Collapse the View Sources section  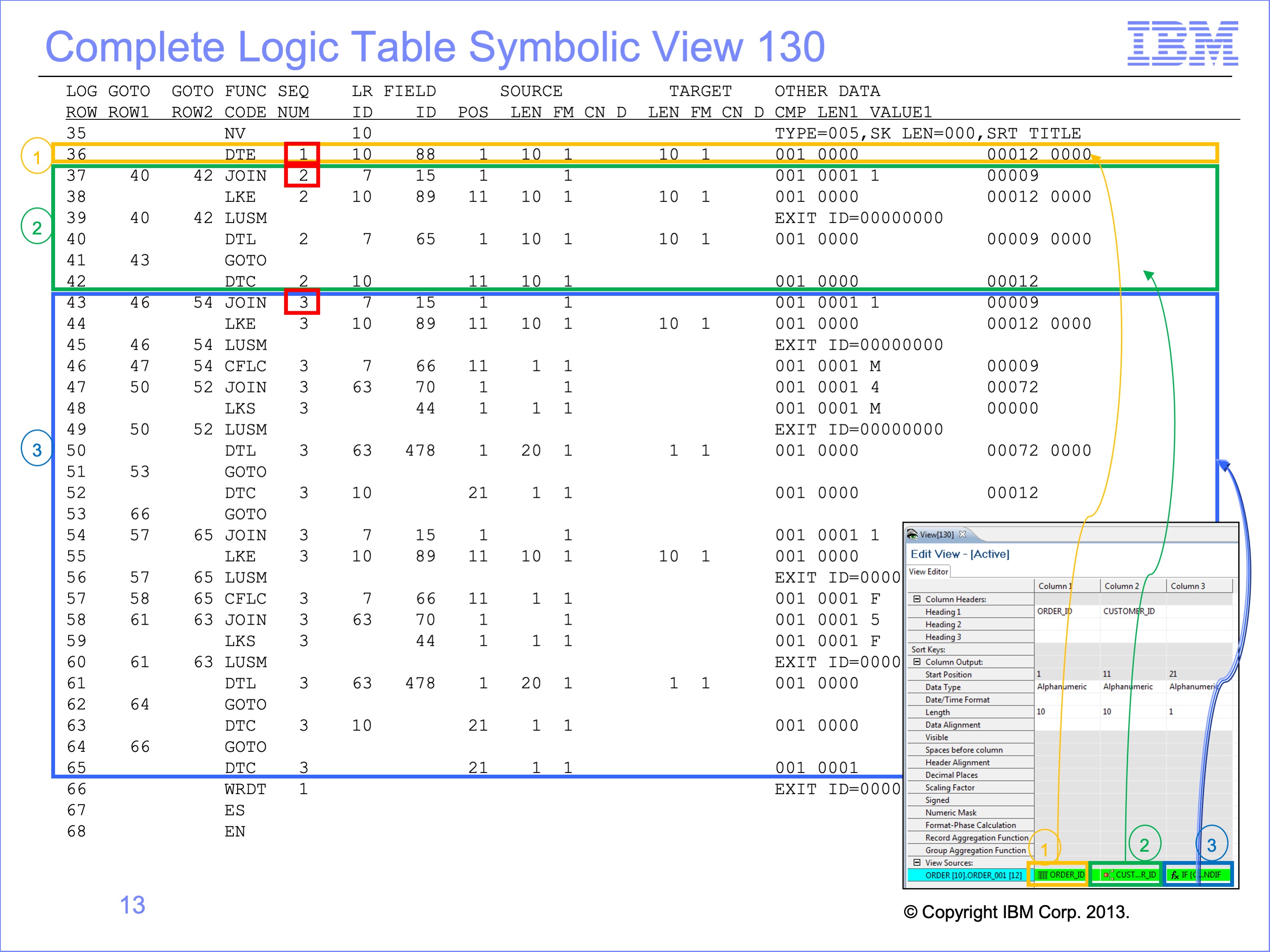917,863
